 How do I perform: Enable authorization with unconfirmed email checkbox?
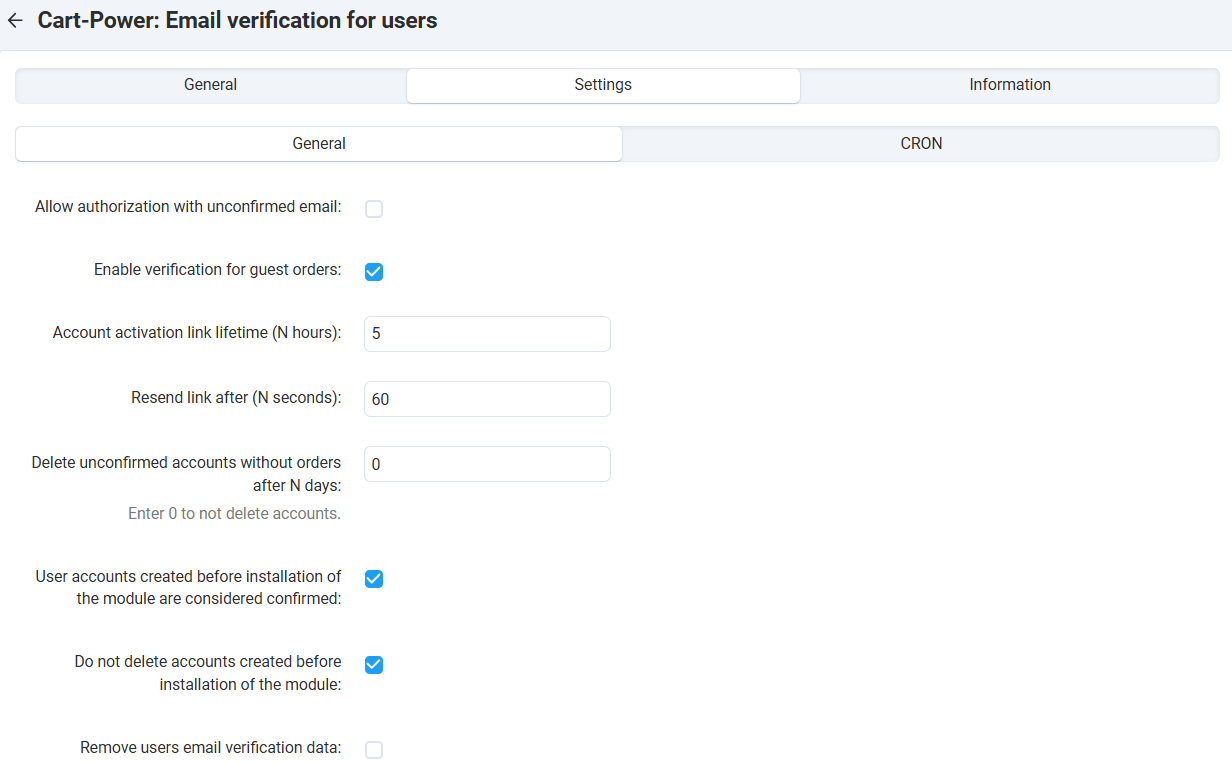[374, 209]
